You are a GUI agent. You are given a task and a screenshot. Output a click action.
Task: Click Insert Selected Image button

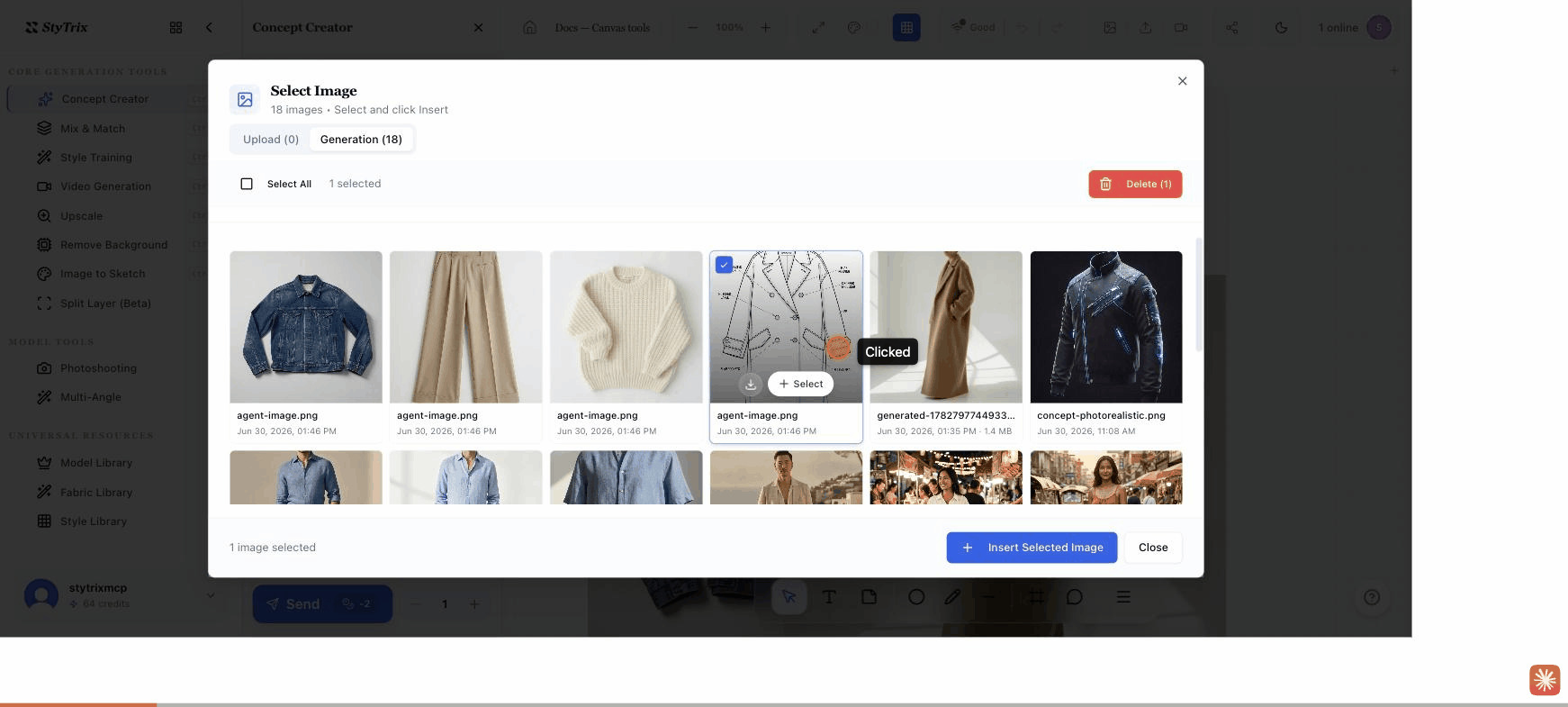[1032, 548]
